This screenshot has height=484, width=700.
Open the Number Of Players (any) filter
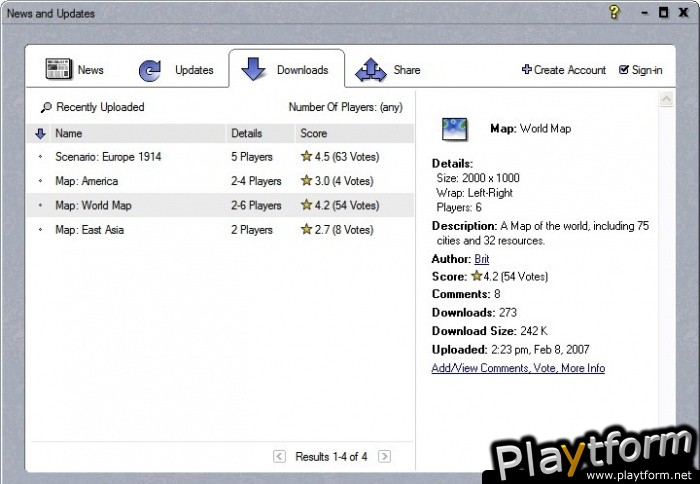tap(346, 107)
